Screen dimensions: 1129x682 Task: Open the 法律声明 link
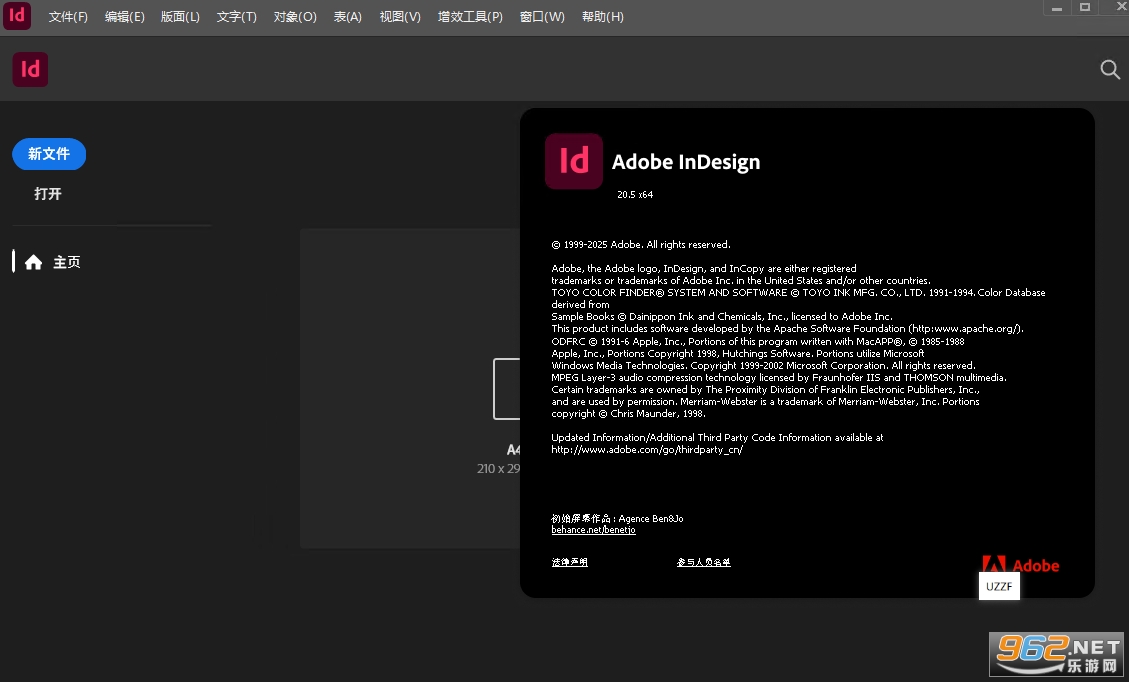[x=570, y=562]
